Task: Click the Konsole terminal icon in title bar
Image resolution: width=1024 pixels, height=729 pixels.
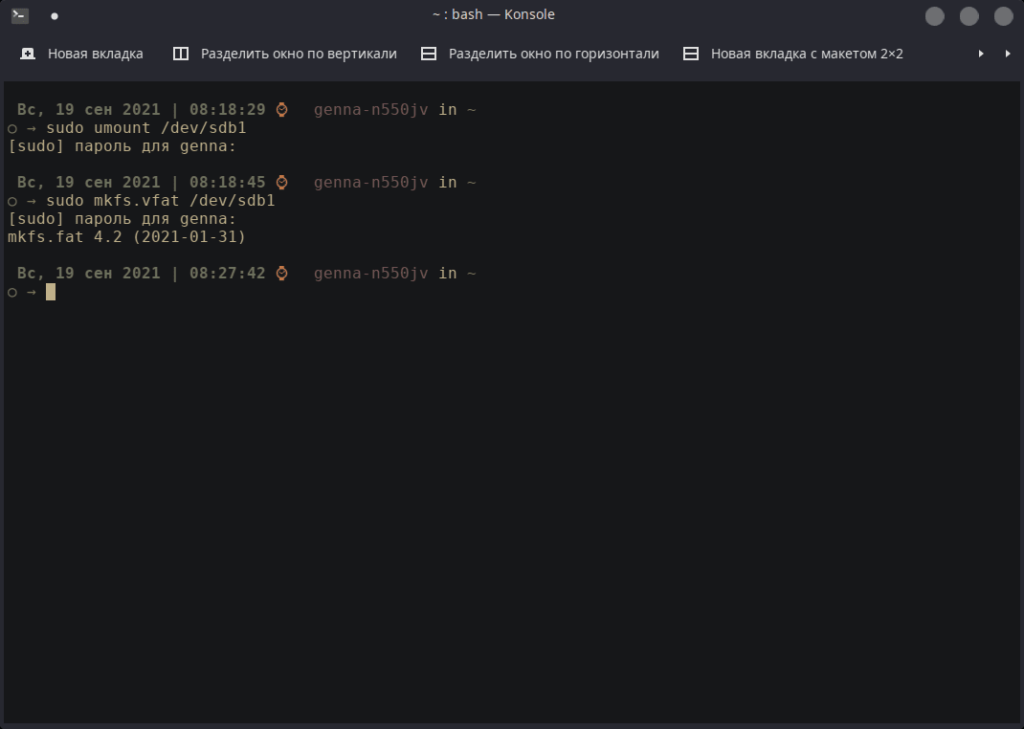Action: (20, 15)
